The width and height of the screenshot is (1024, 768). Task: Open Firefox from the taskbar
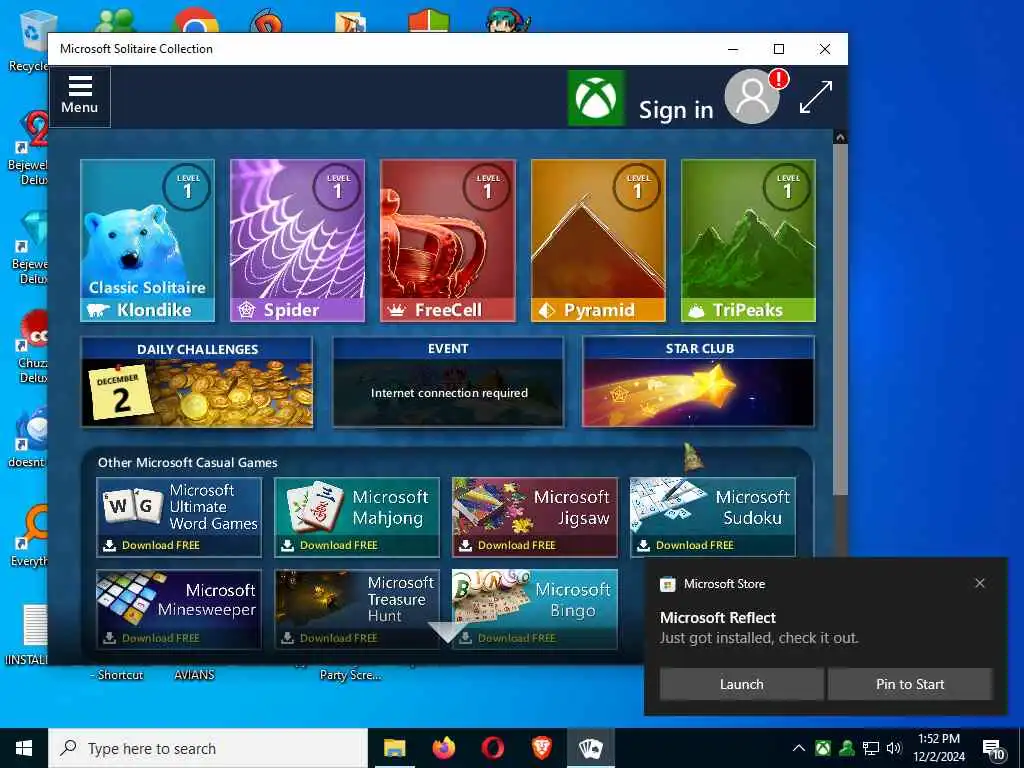coord(443,748)
